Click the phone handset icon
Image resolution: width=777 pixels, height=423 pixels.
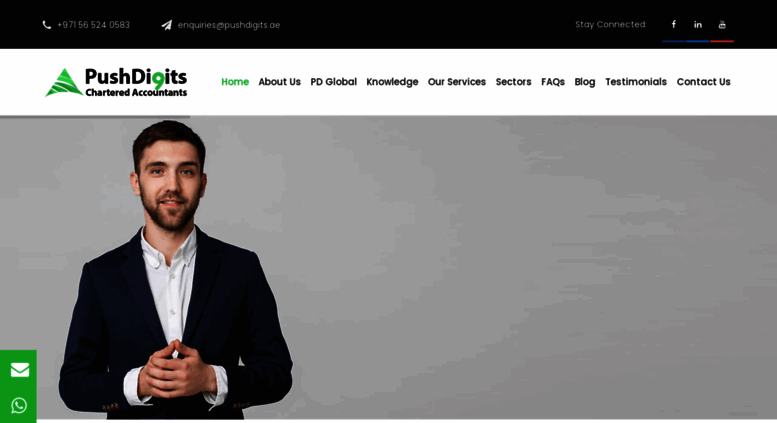point(47,25)
